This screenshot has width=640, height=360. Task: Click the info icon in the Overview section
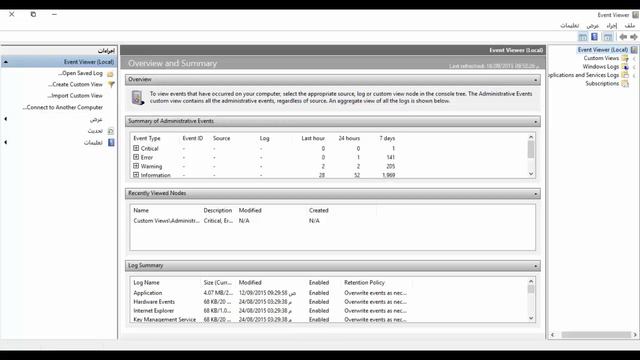coord(138,98)
